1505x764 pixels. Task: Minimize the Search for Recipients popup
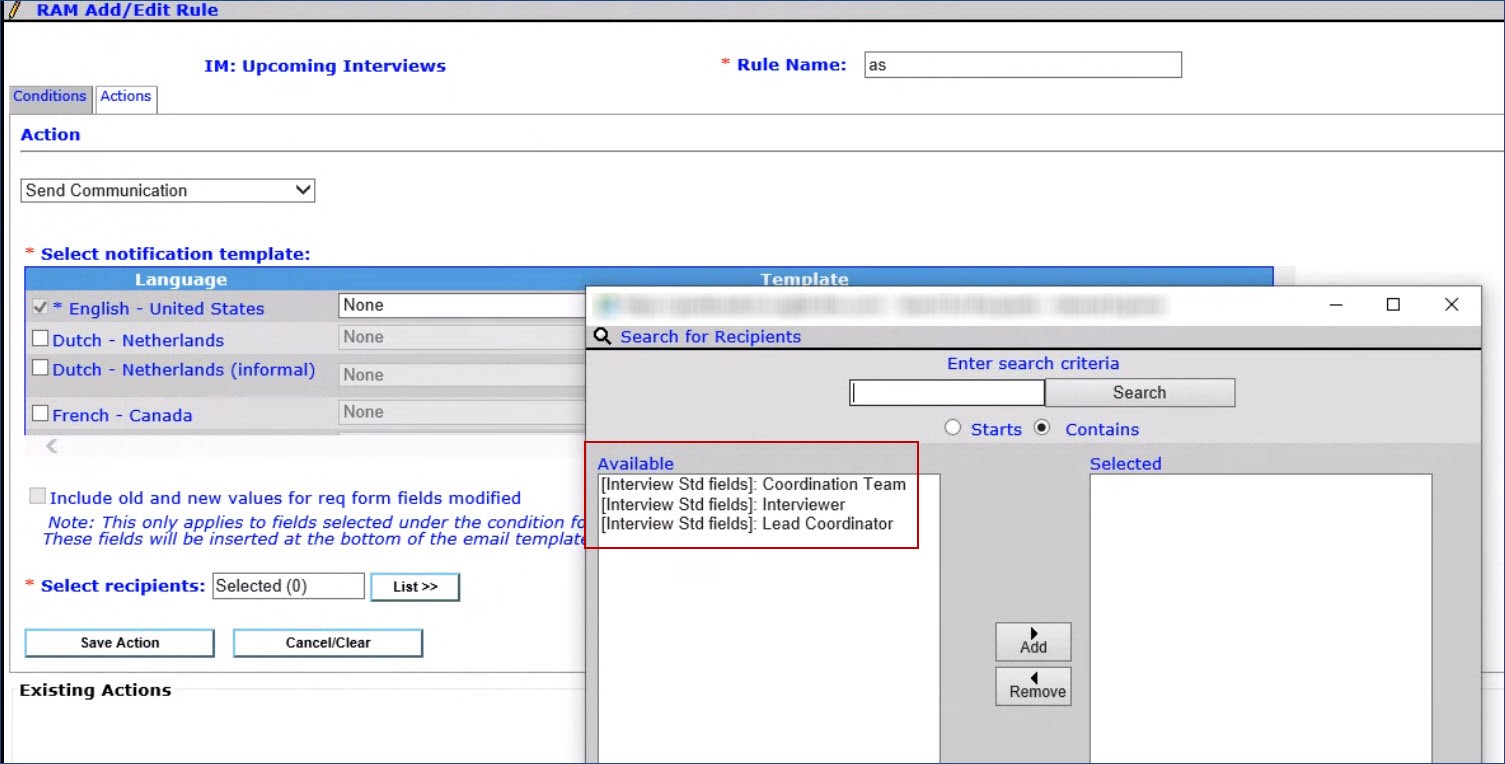coord(1335,305)
